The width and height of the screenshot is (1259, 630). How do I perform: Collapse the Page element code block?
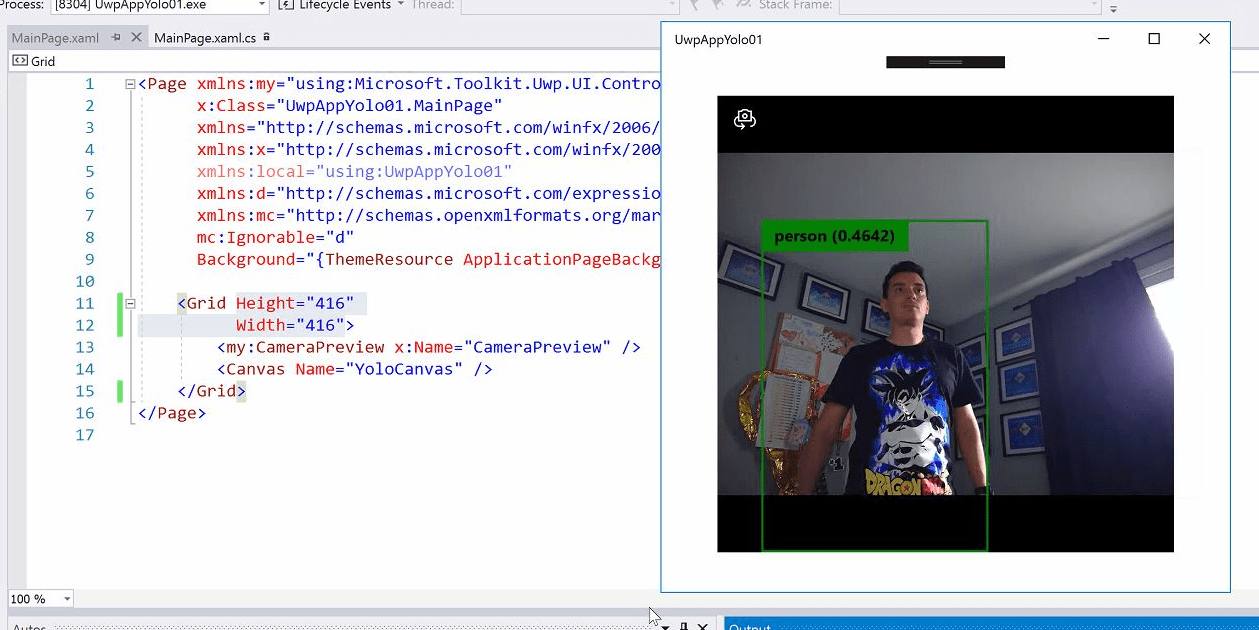(x=130, y=84)
